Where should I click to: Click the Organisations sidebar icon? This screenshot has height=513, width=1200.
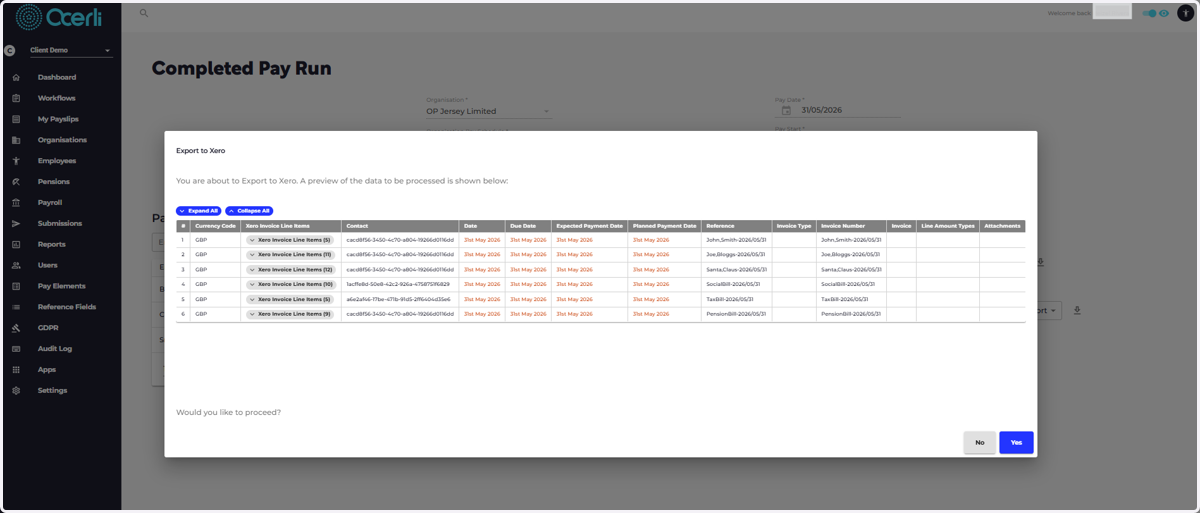pos(16,140)
